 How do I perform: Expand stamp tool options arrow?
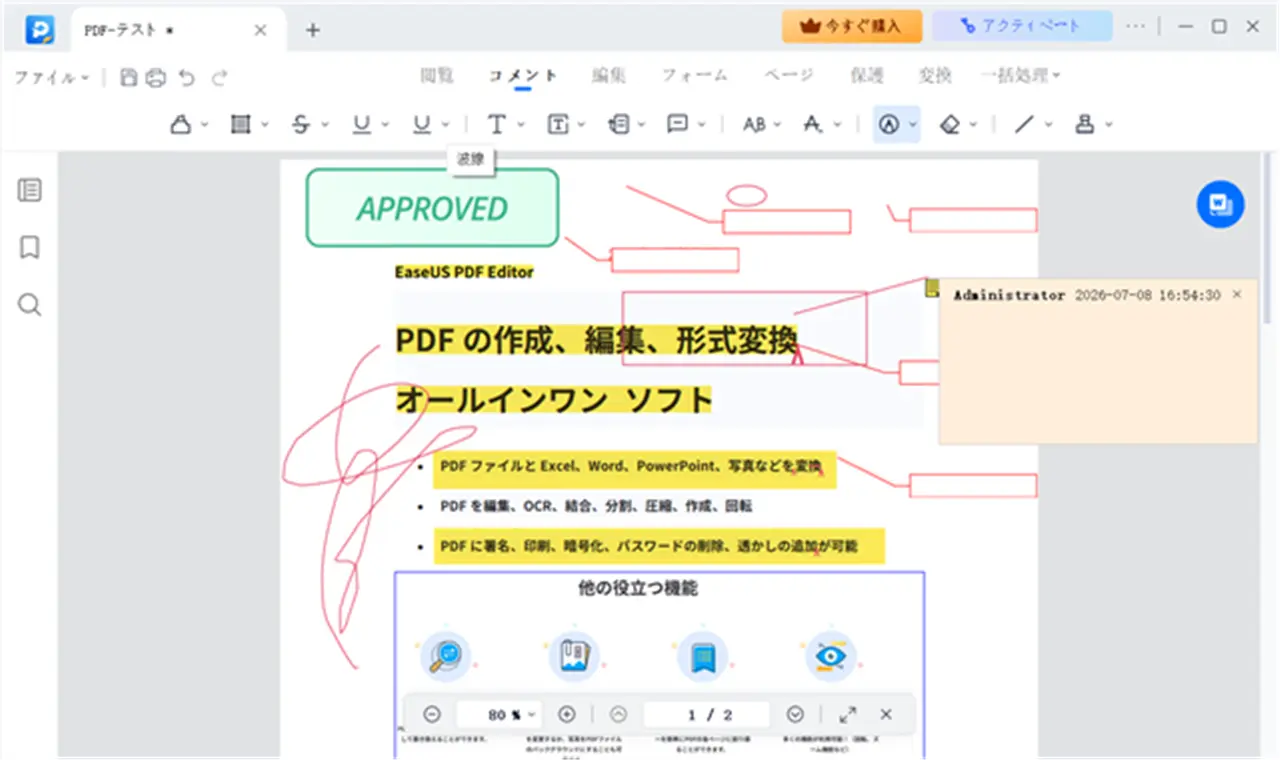pos(1108,125)
